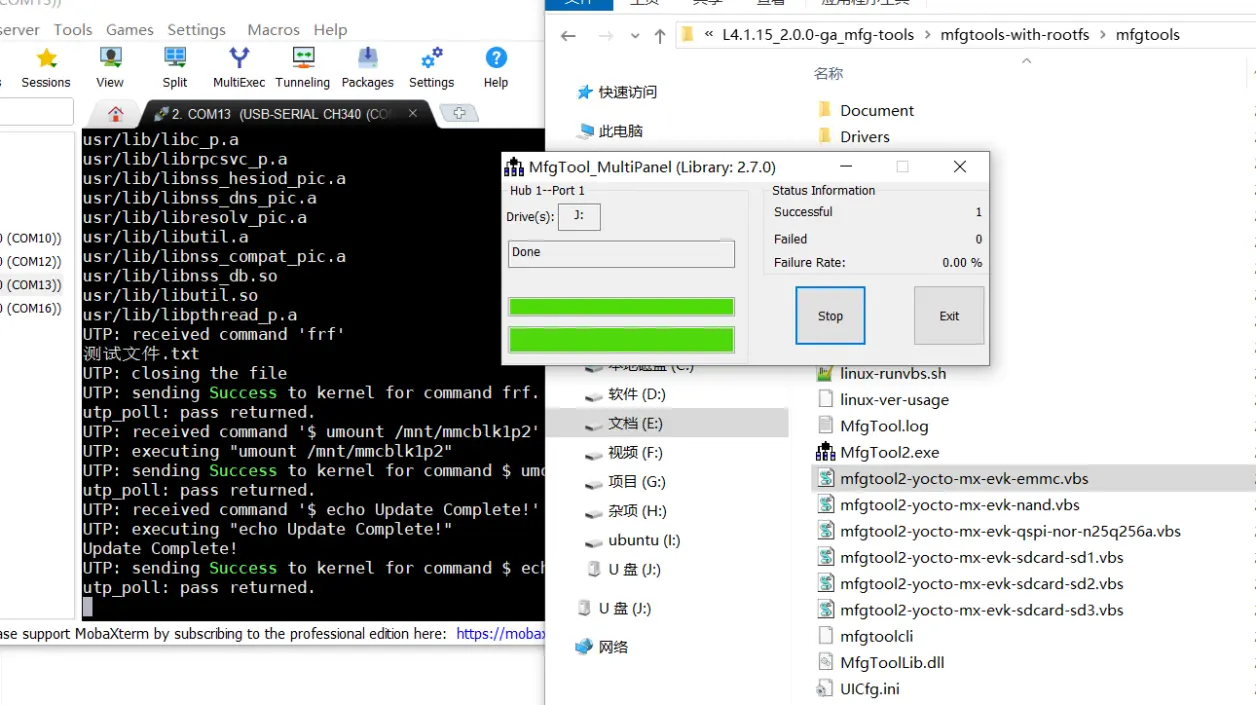This screenshot has width=1256, height=705.
Task: Click L4.1.15_2.0.0-ga_mfg-tools breadcrumb
Action: [x=818, y=35]
